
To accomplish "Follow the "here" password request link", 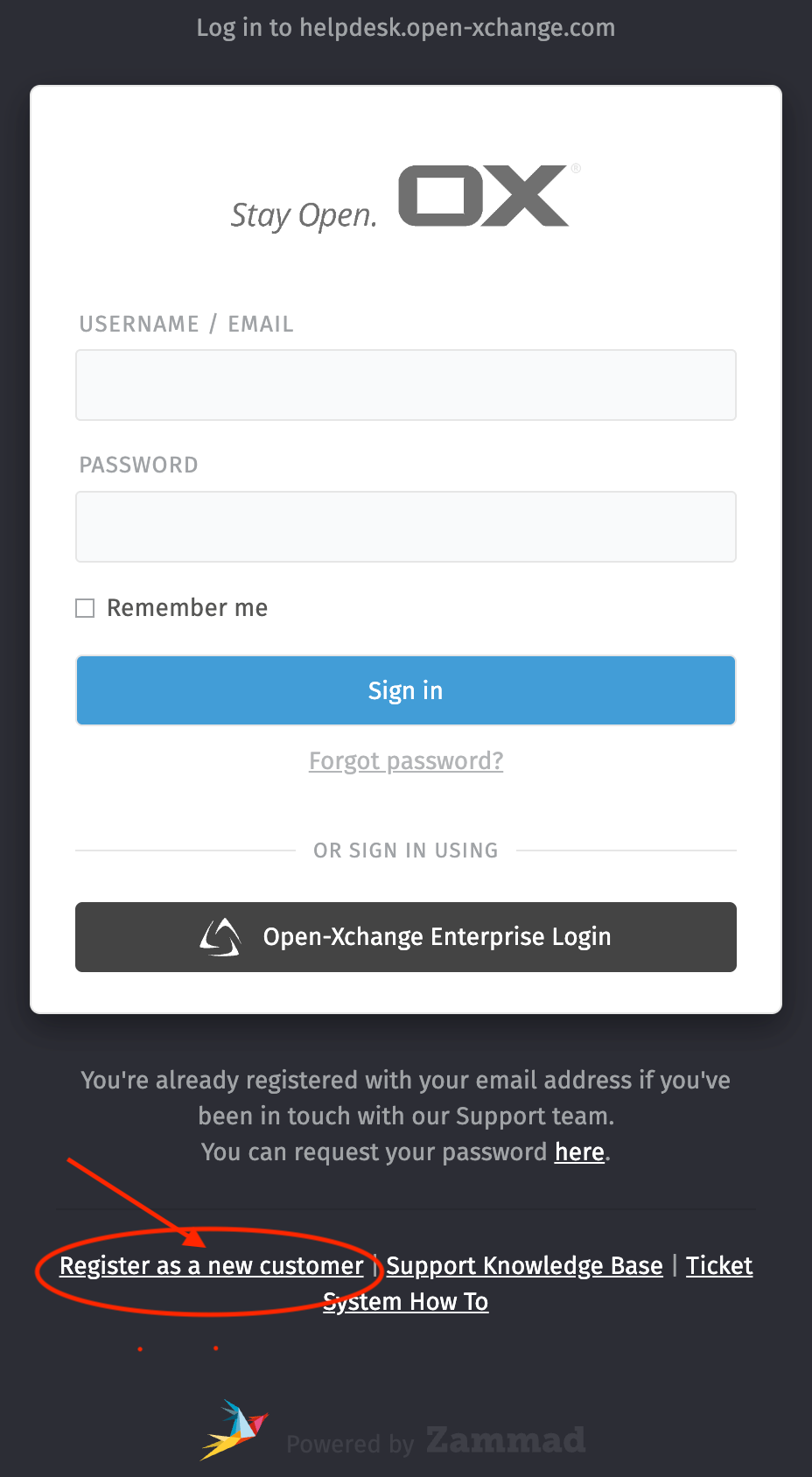I will tap(579, 1152).
